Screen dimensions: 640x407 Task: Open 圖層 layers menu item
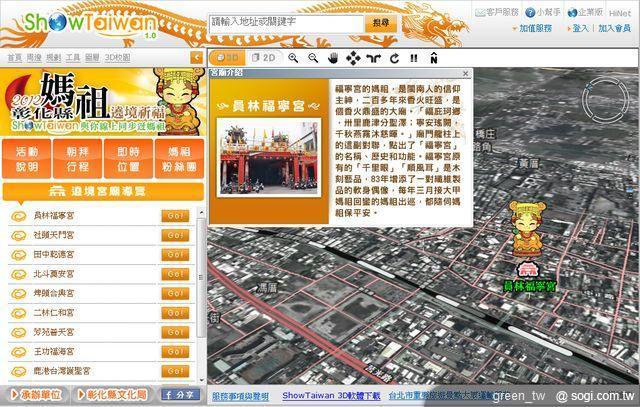click(92, 58)
